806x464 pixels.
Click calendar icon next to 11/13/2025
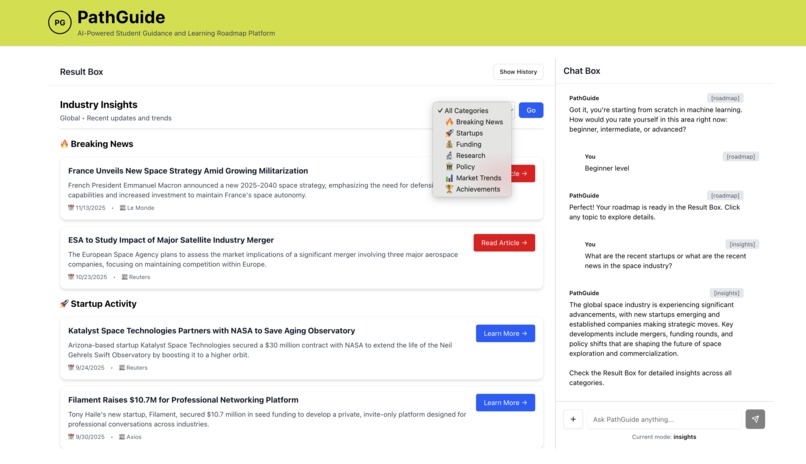pos(71,208)
